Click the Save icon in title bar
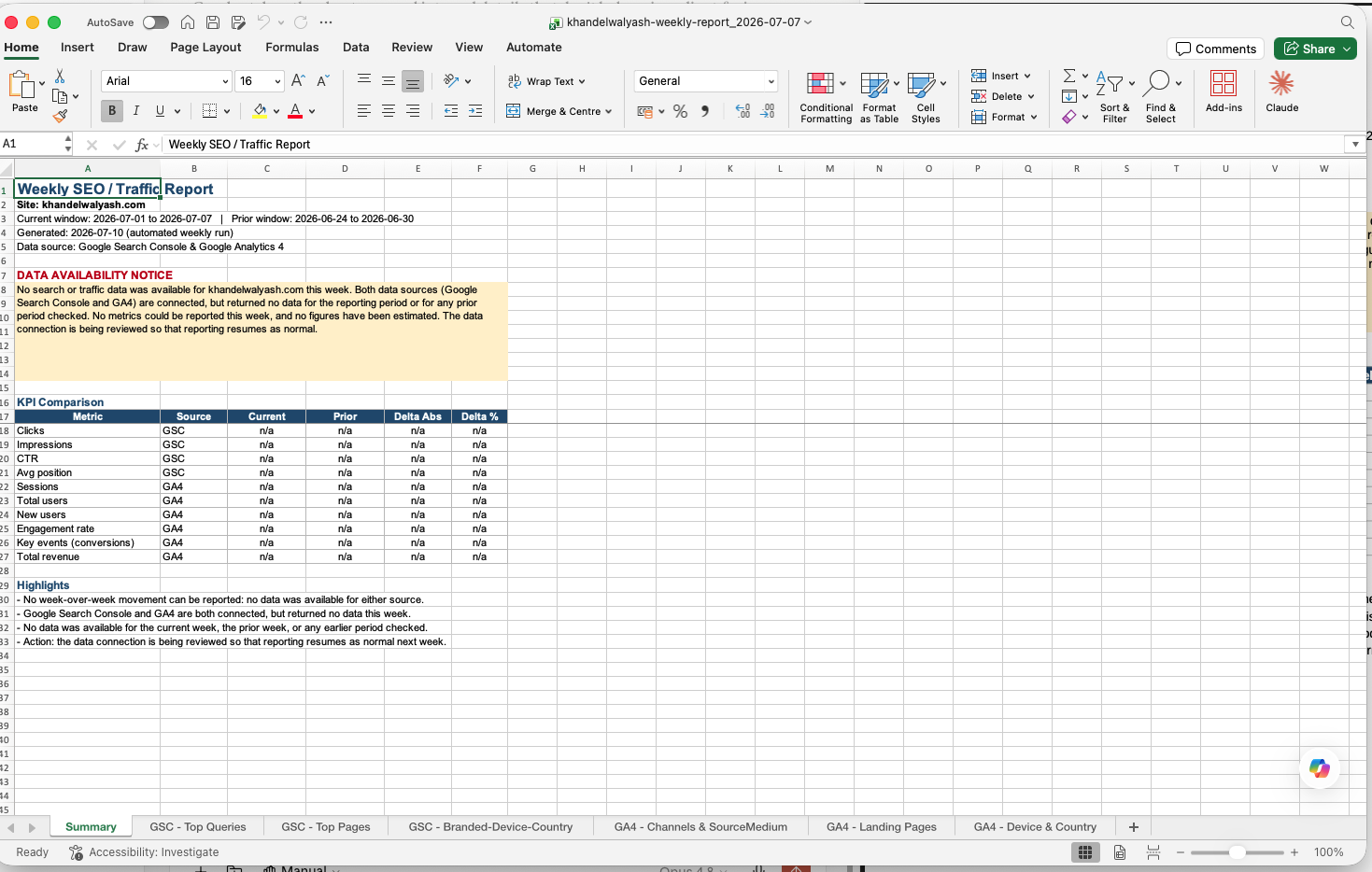The width and height of the screenshot is (1372, 872). (x=213, y=22)
